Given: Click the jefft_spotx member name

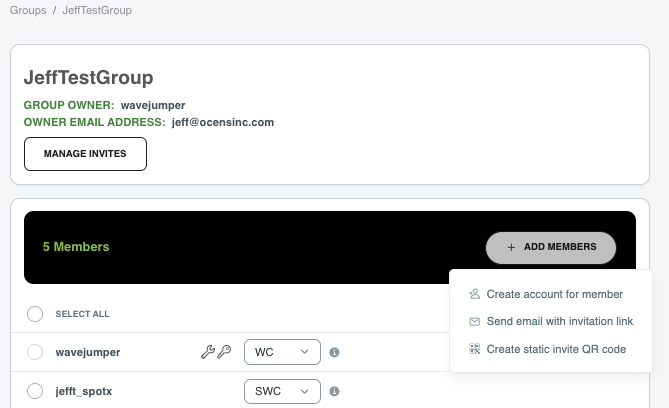Looking at the screenshot, I should [84, 391].
